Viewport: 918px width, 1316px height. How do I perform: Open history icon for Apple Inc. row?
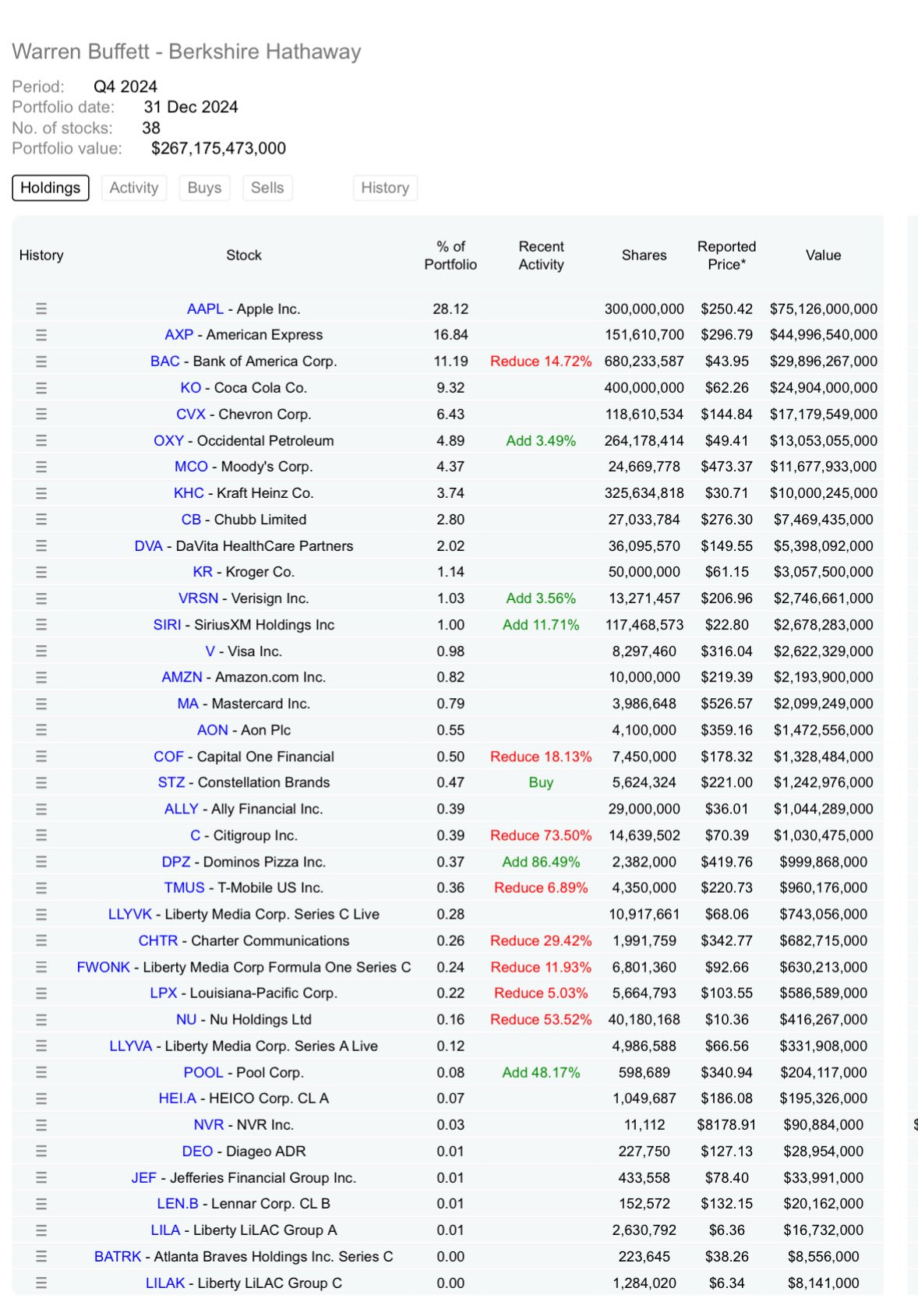coord(41,309)
